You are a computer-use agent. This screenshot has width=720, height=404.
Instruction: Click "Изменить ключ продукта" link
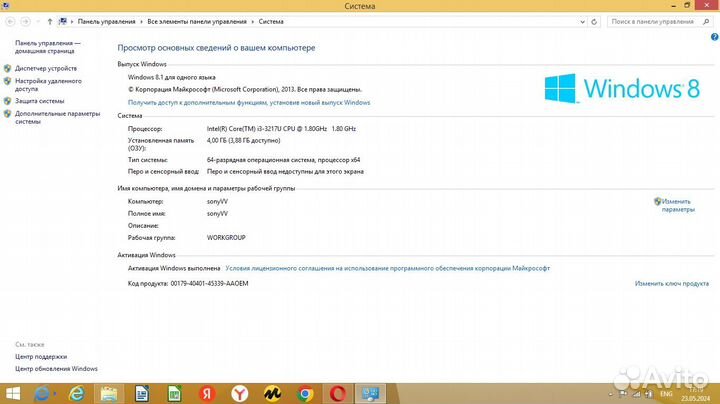click(x=672, y=283)
